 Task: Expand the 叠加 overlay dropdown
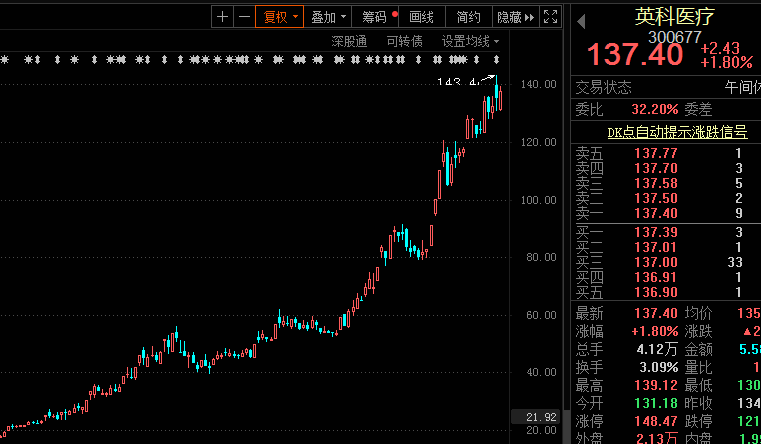tap(329, 17)
